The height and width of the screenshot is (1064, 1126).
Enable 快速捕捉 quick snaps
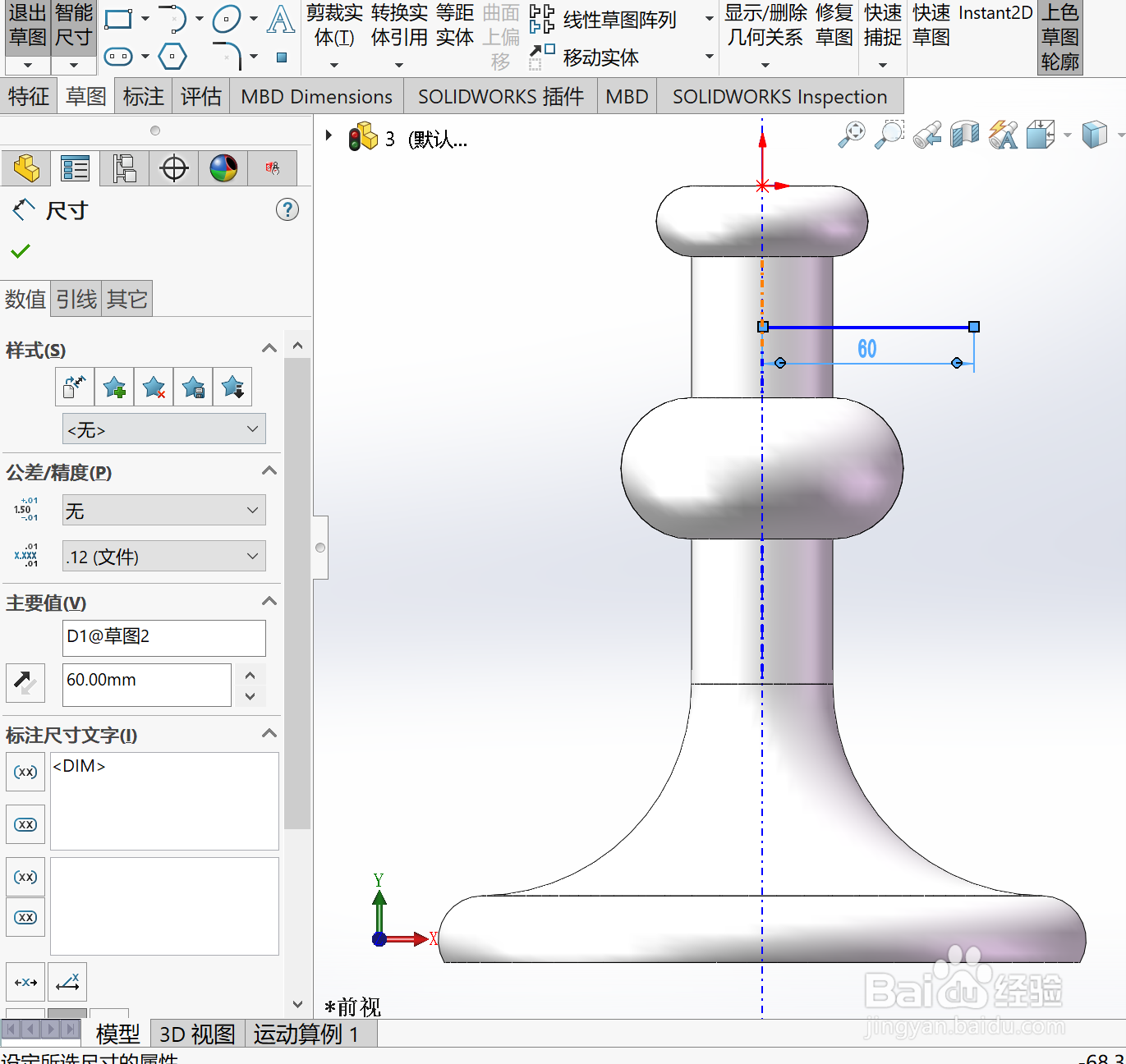(882, 25)
